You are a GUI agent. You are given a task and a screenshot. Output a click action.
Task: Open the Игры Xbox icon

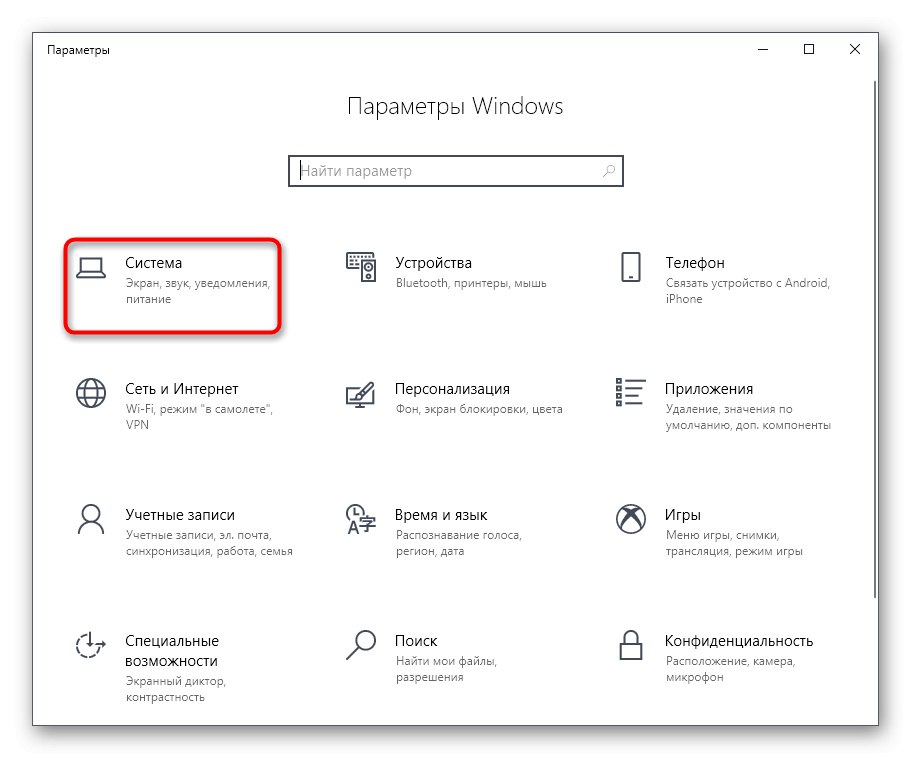631,519
